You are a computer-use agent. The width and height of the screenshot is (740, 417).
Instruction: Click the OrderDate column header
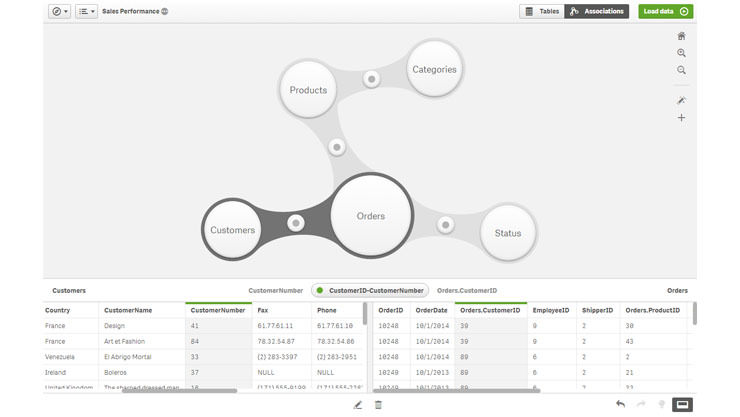point(431,310)
